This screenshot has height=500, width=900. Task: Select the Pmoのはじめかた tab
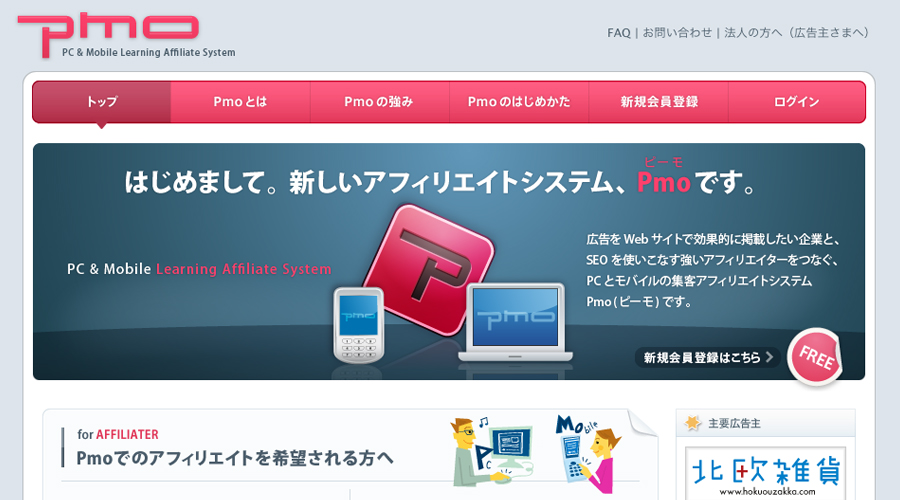tap(519, 102)
